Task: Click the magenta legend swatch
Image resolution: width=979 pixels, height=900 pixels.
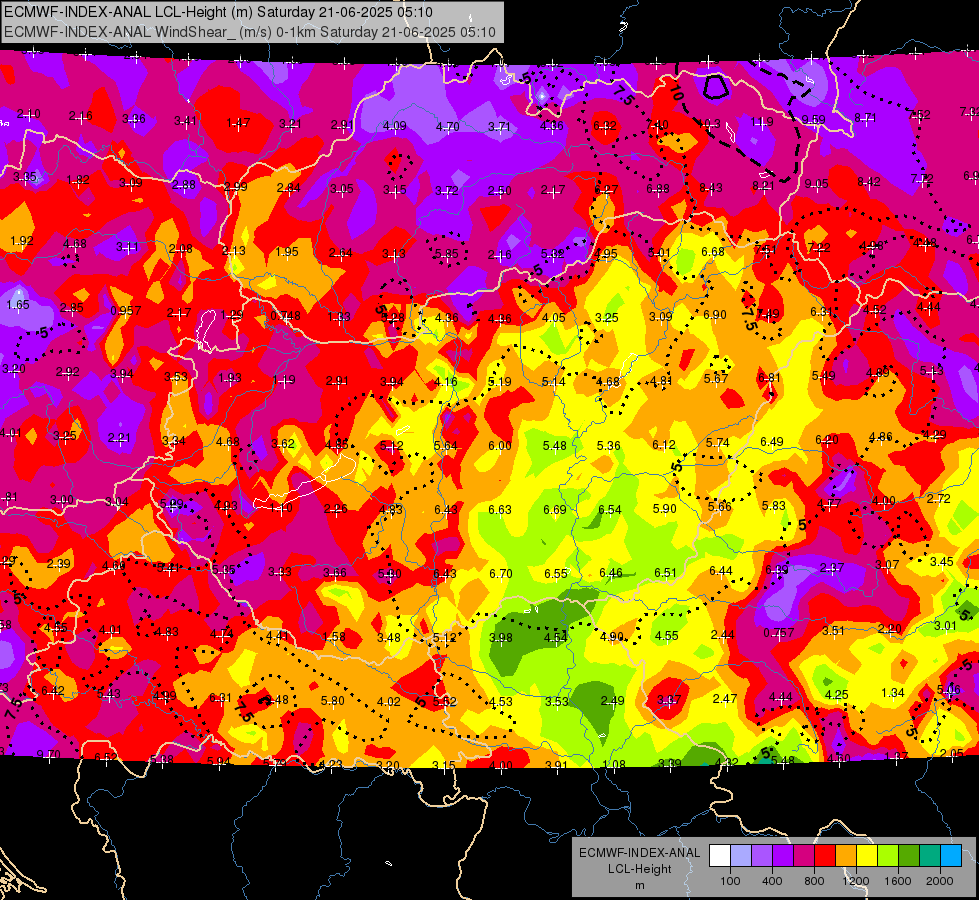Action: pyautogui.click(x=804, y=856)
